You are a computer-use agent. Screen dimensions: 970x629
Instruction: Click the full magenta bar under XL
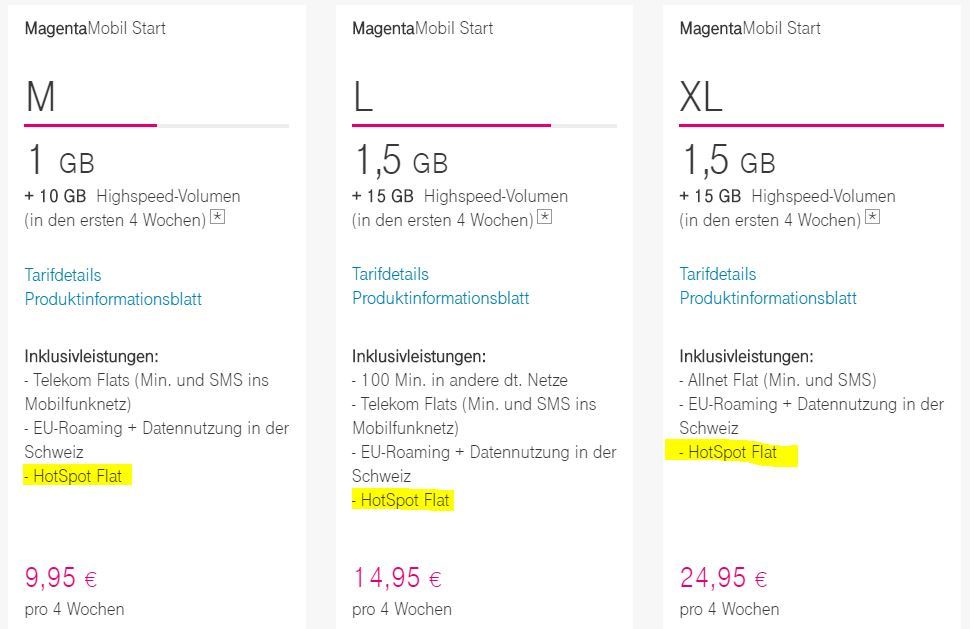pyautogui.click(x=811, y=125)
